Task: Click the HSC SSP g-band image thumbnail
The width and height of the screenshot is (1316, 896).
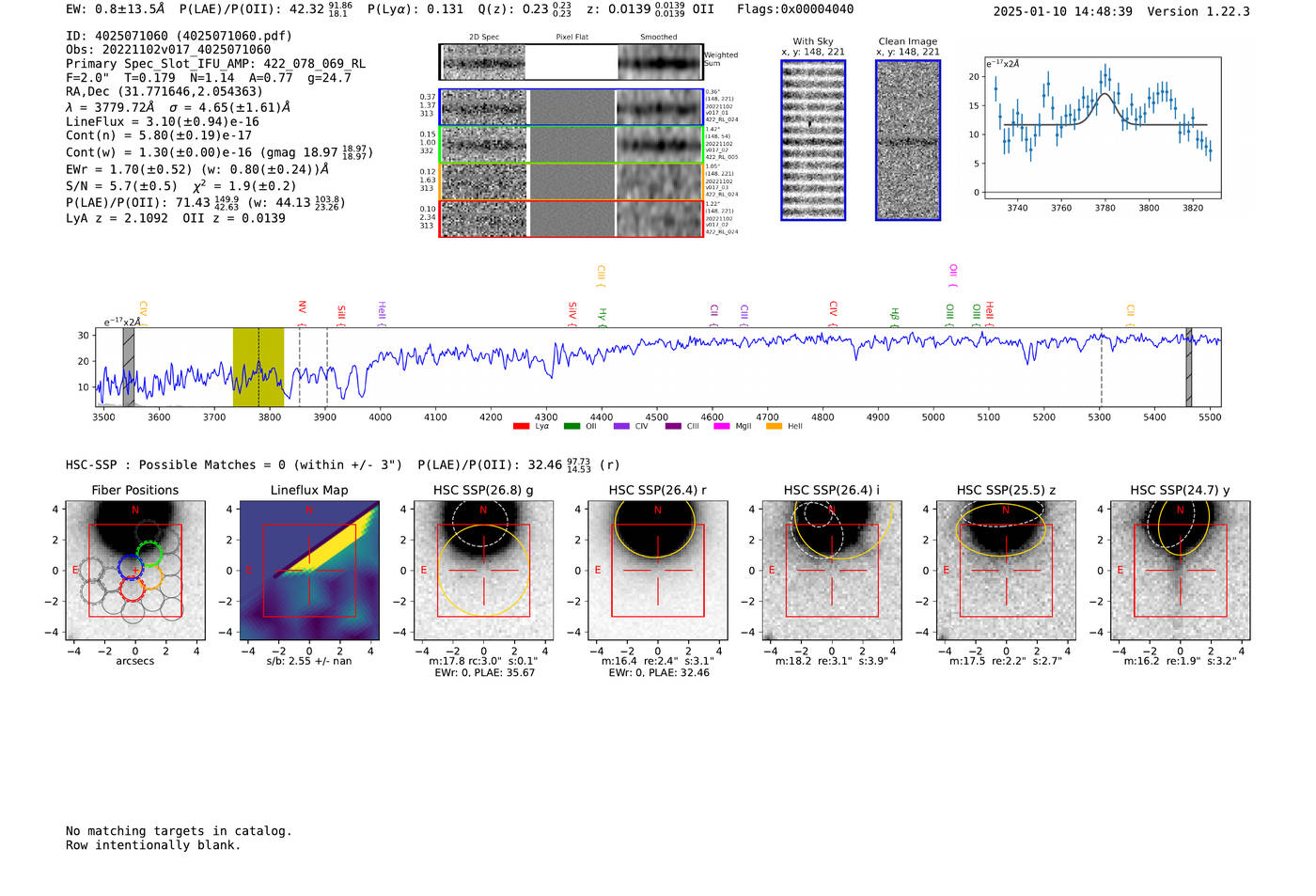Action: pyautogui.click(x=484, y=570)
